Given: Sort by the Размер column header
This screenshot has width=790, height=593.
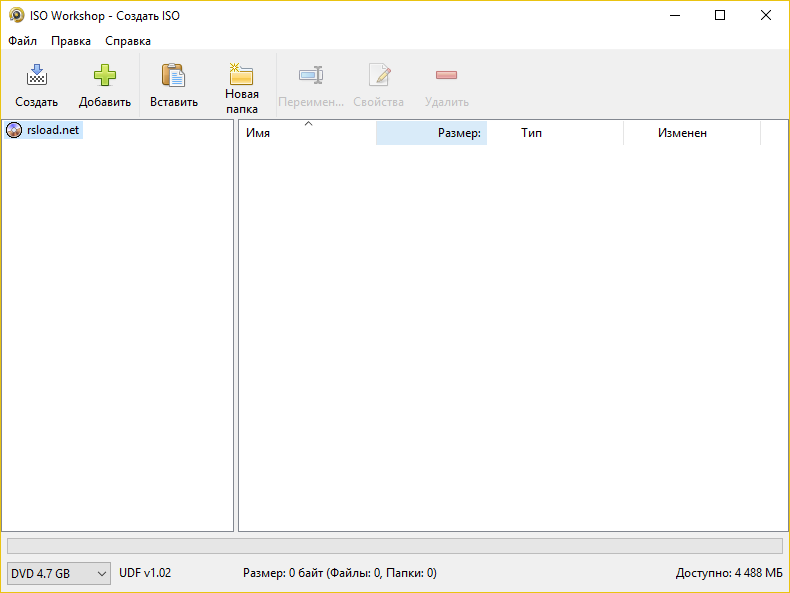Looking at the screenshot, I should pyautogui.click(x=431, y=133).
